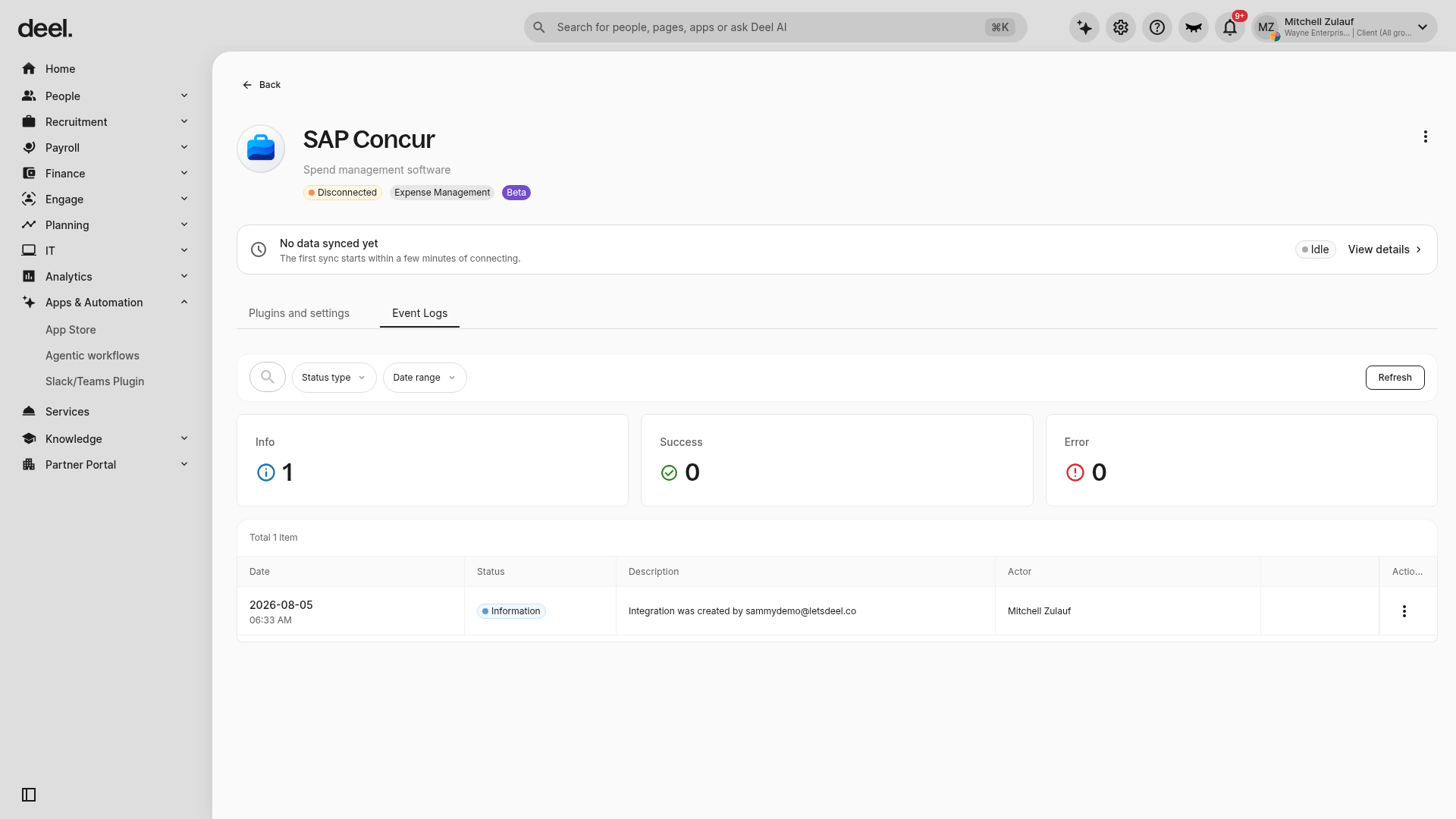This screenshot has width=1456, height=819.
Task: Expand the Engage menu chevron
Action: tap(184, 199)
